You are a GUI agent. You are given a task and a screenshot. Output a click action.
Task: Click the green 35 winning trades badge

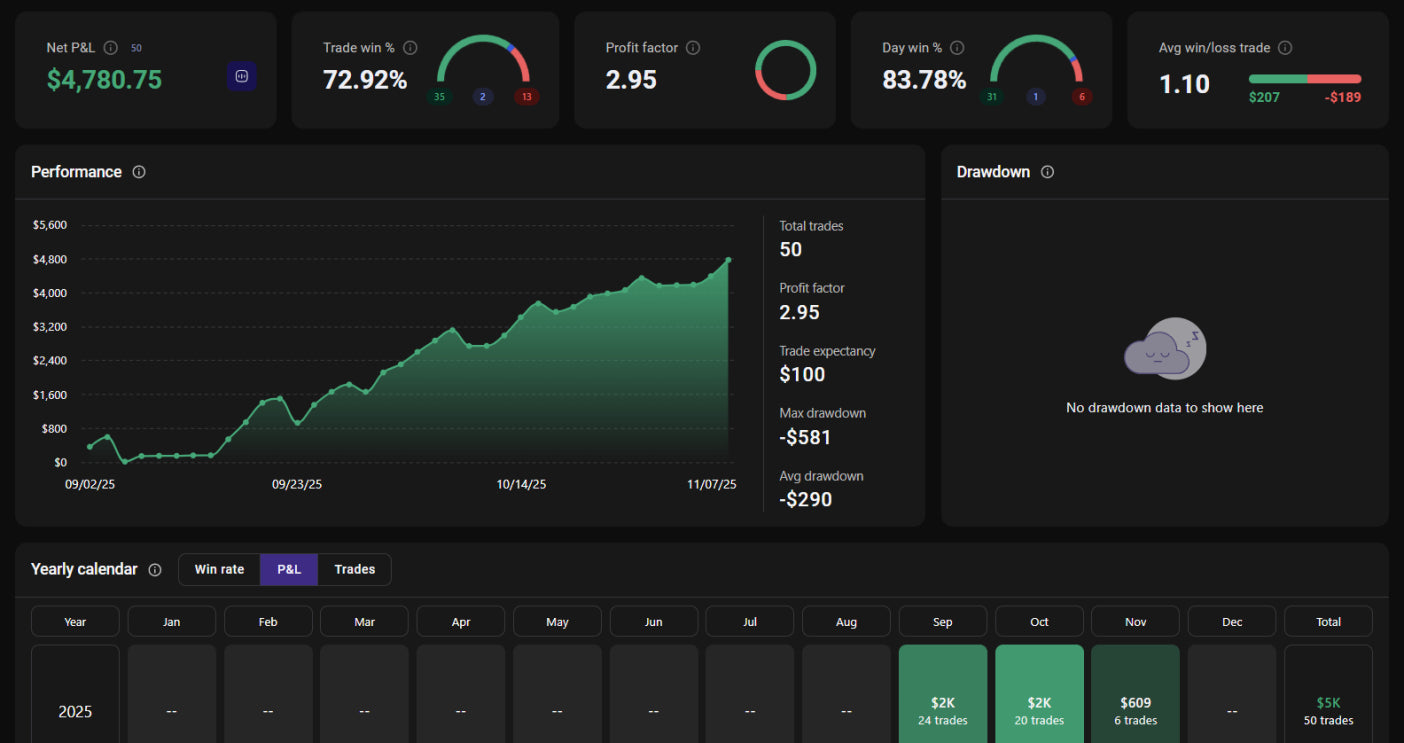(439, 97)
